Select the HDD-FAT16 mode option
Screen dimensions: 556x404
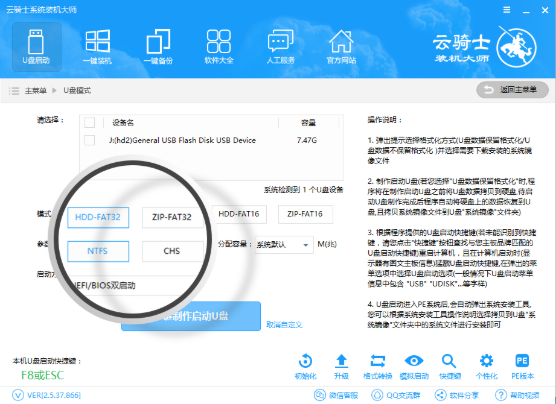[239, 214]
